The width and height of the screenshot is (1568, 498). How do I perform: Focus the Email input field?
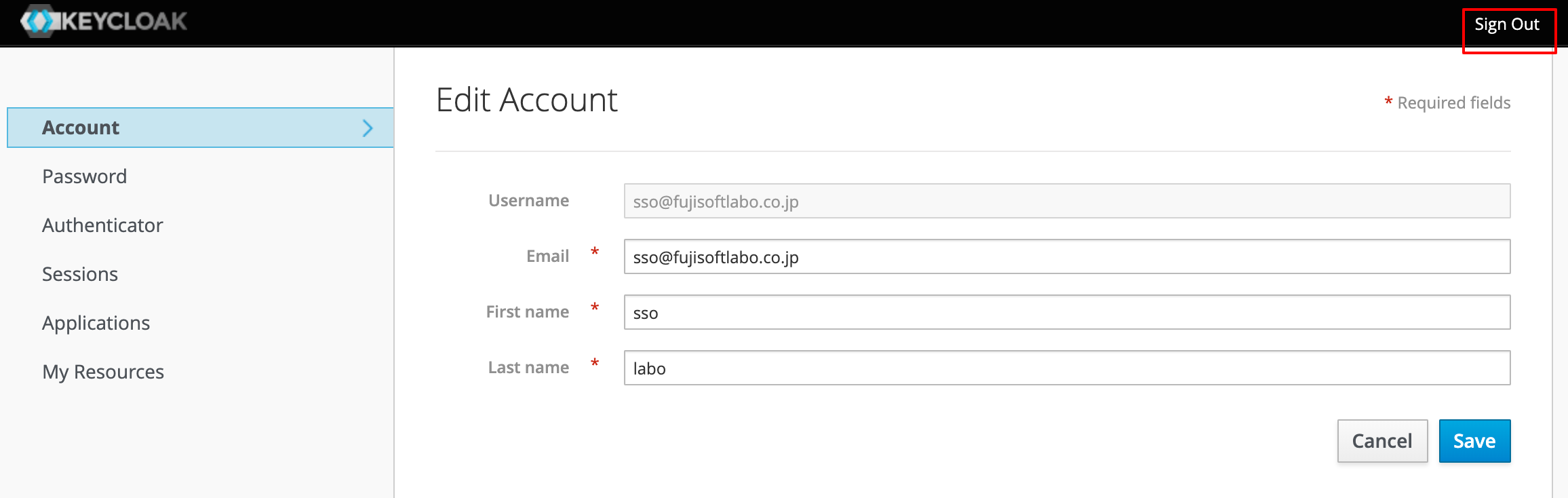[1066, 257]
